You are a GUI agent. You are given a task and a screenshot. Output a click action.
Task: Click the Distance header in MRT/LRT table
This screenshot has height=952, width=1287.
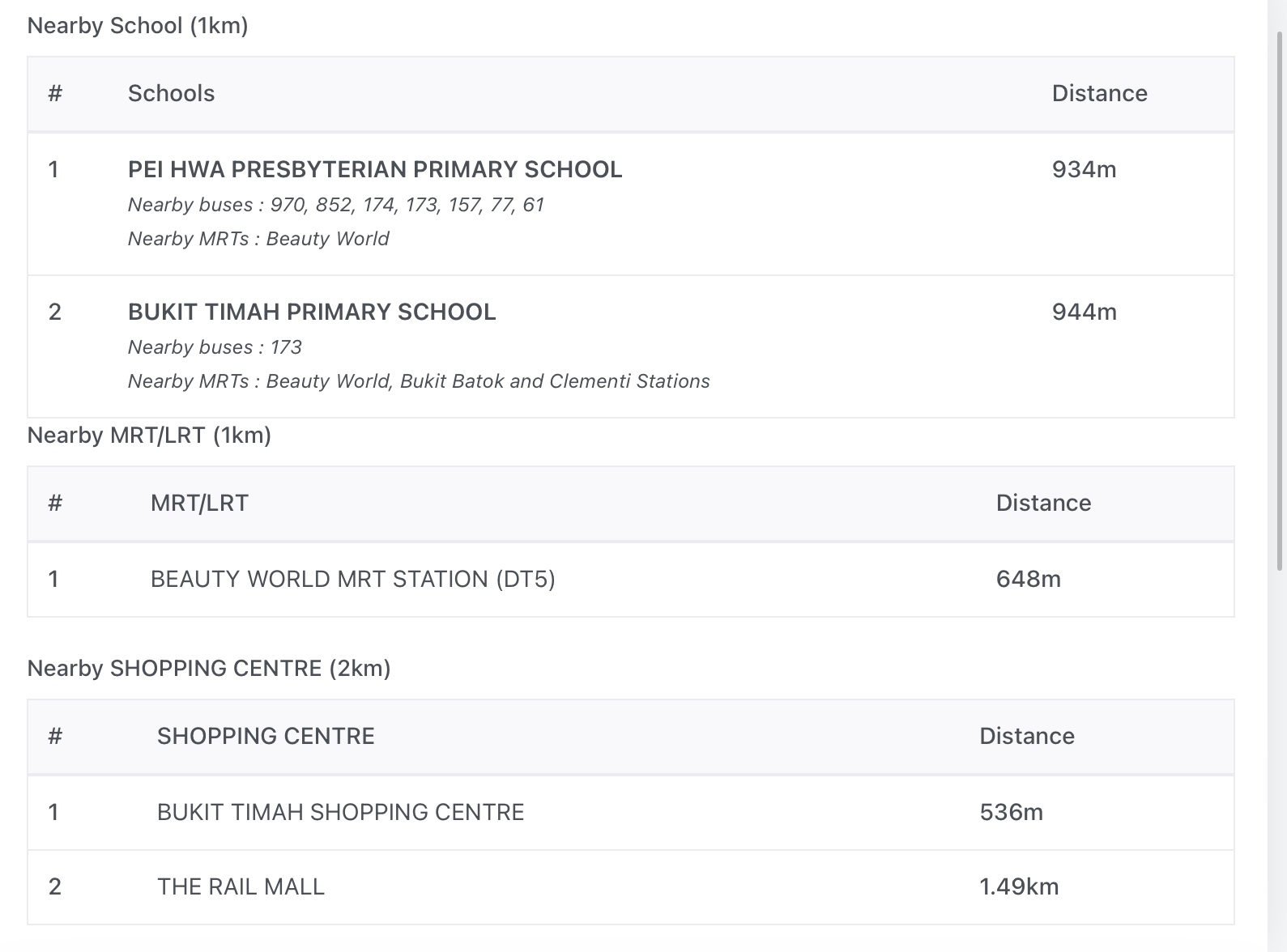pos(1043,503)
